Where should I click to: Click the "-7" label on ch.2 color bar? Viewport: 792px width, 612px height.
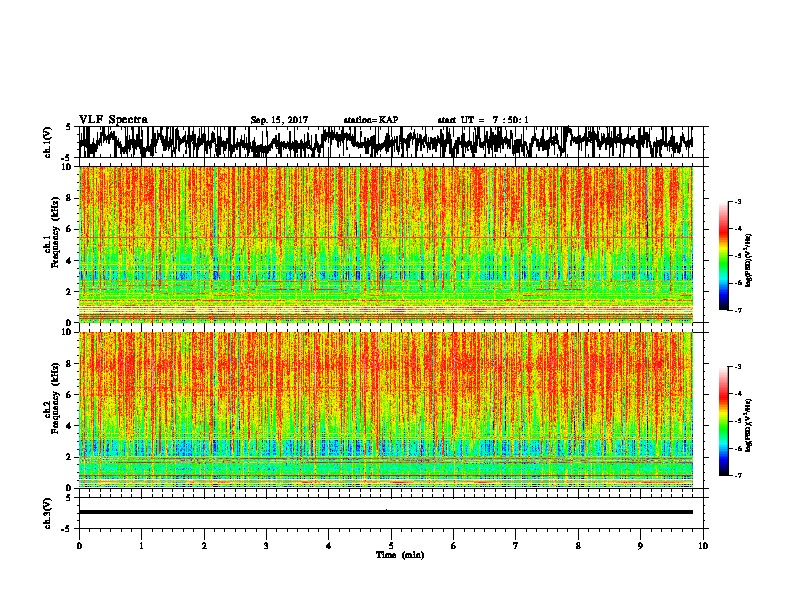pyautogui.click(x=738, y=475)
